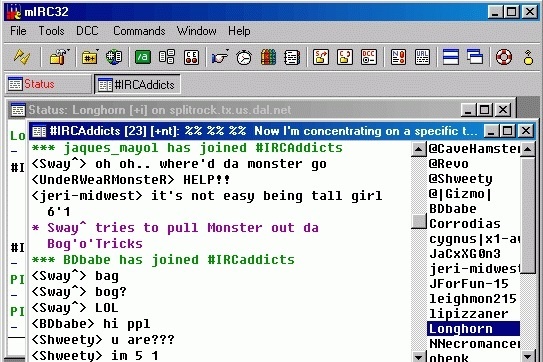Click the Connect lightning bolt toolbar icon
The height and width of the screenshot is (362, 543).
(x=21, y=57)
